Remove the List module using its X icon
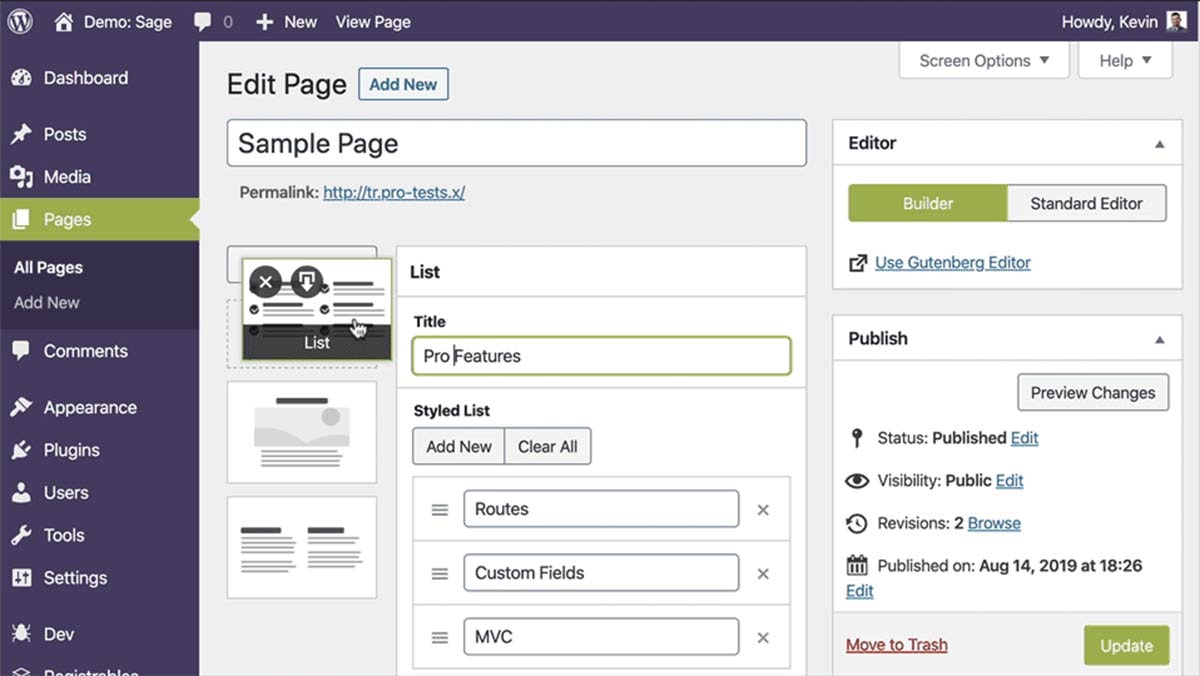This screenshot has height=676, width=1200. (265, 282)
